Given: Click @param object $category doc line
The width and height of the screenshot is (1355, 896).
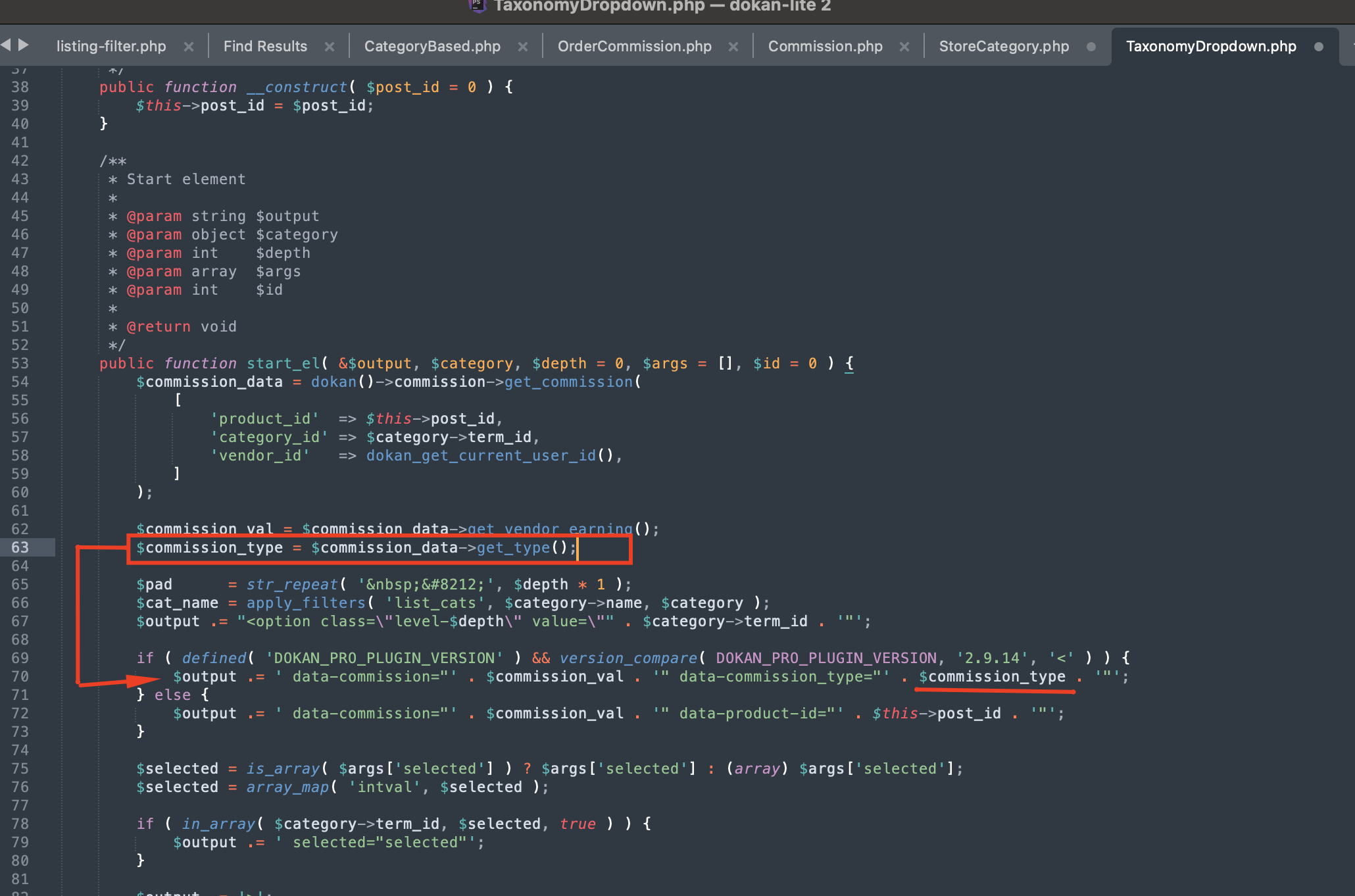Looking at the screenshot, I should 232,234.
